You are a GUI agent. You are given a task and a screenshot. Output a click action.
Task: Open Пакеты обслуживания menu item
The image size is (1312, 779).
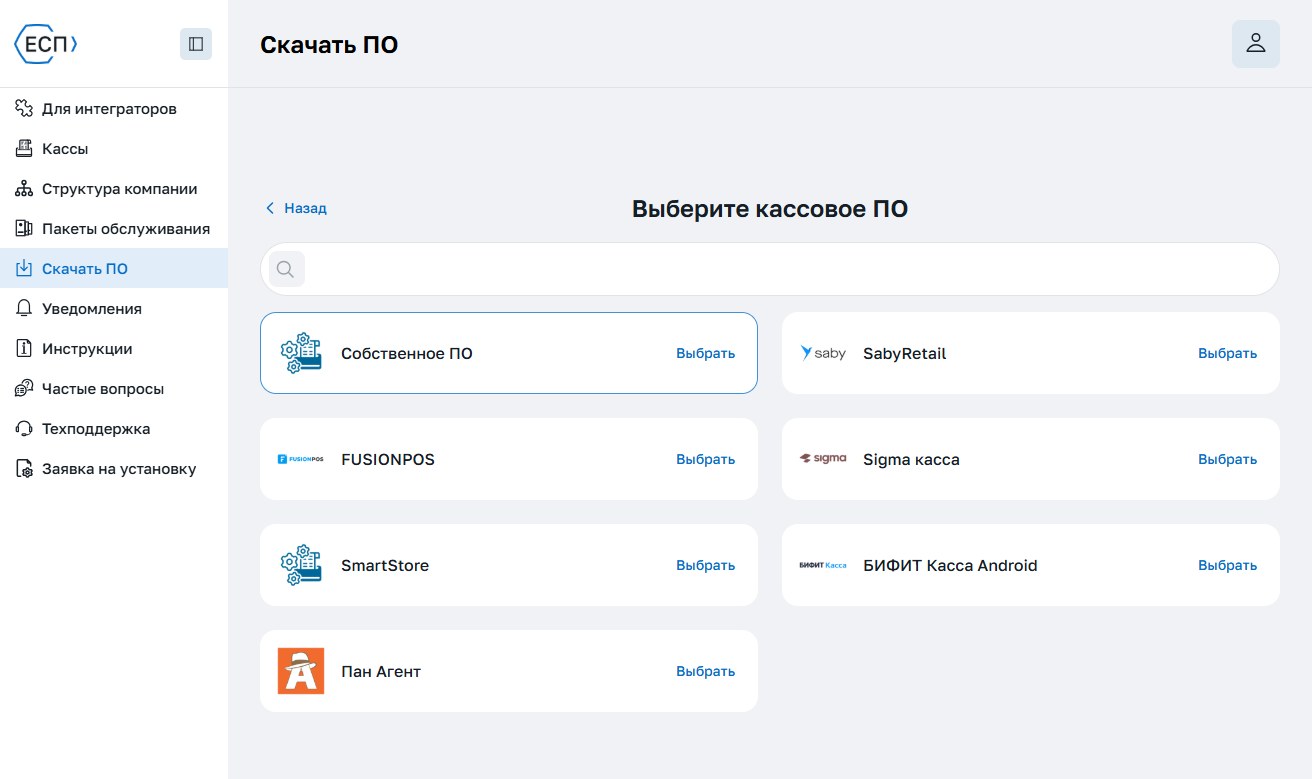[x=114, y=228]
